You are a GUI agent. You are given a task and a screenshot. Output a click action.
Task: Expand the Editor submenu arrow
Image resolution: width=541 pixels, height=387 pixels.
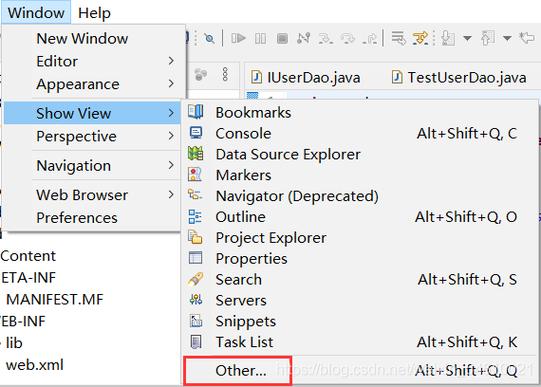click(x=171, y=61)
